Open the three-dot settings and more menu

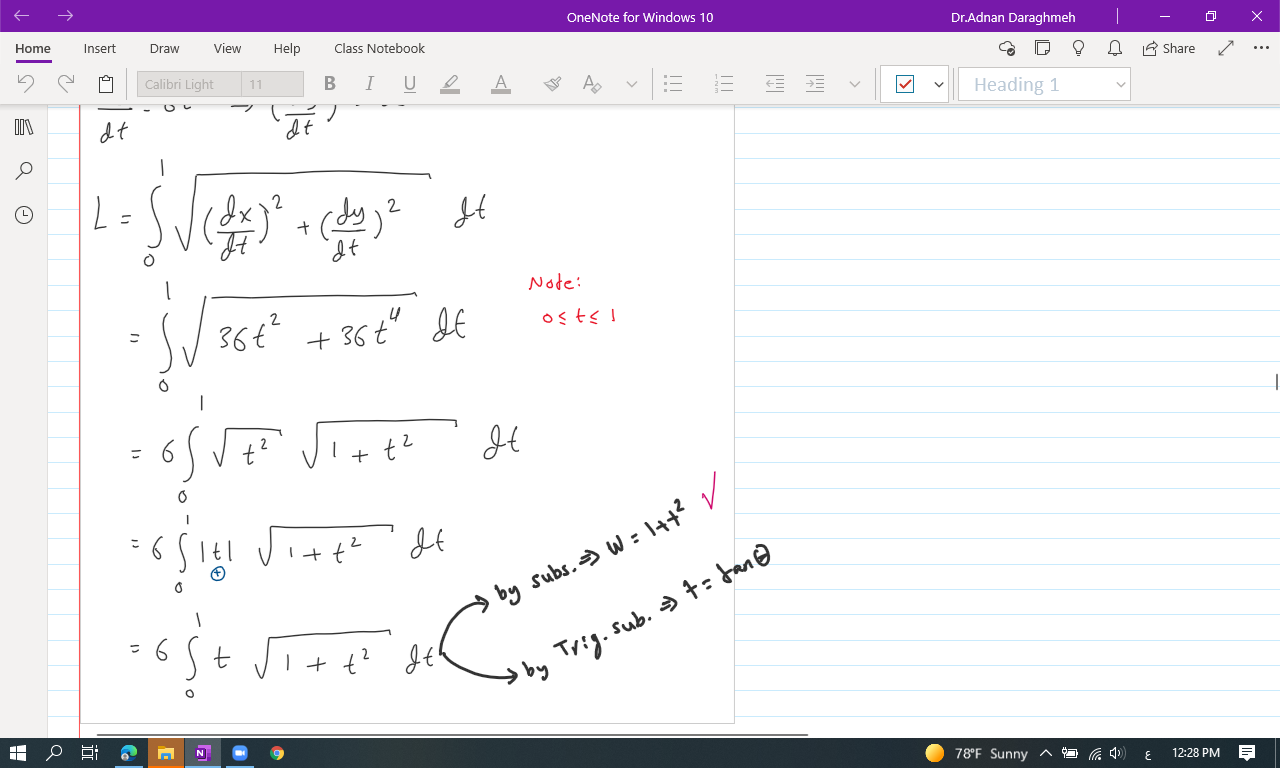(x=1261, y=48)
